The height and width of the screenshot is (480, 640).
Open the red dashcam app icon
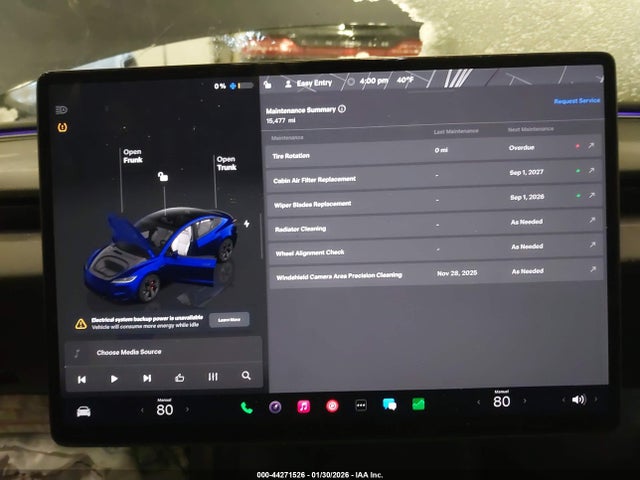pyautogui.click(x=332, y=406)
